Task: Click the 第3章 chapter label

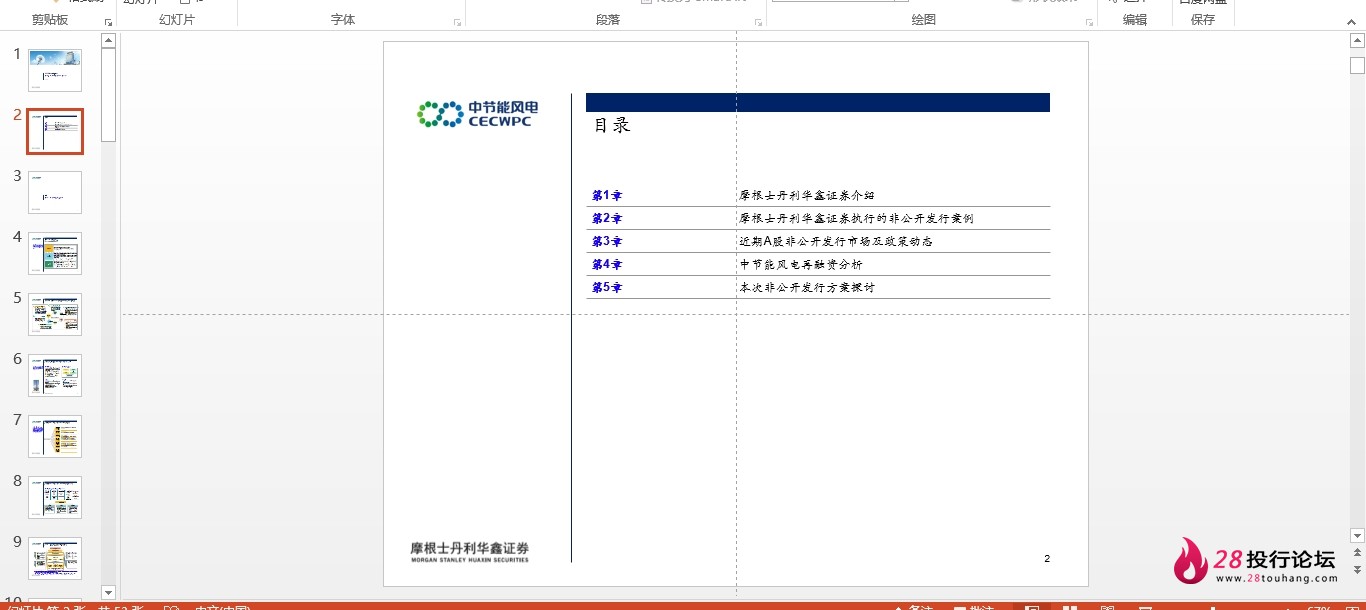Action: click(607, 241)
